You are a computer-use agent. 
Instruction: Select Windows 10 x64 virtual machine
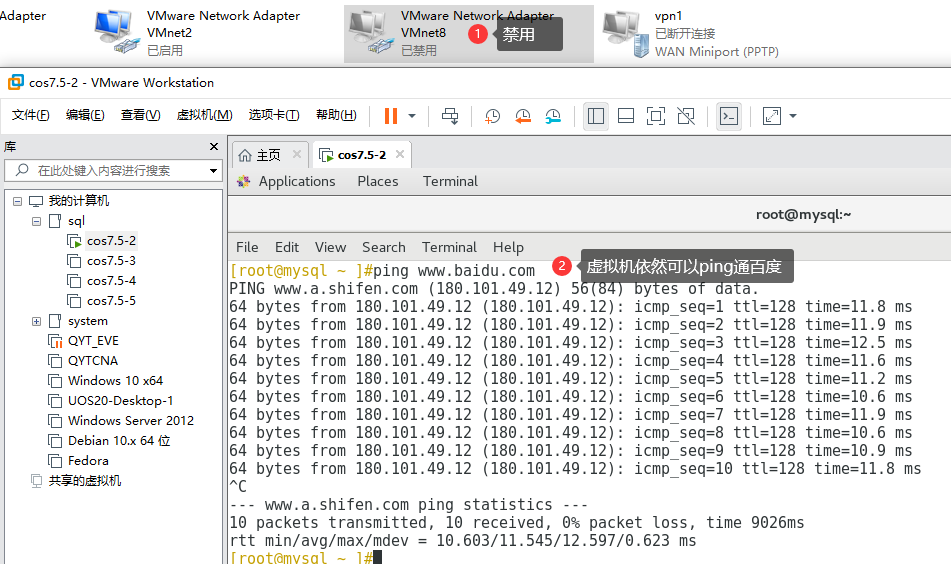tap(115, 381)
